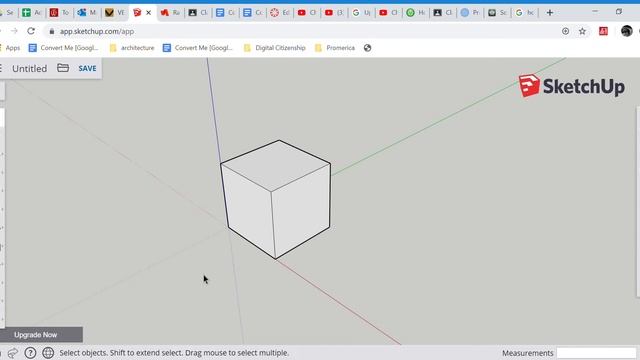Click the red PDF extension icon
640x360 pixels.
point(603,31)
